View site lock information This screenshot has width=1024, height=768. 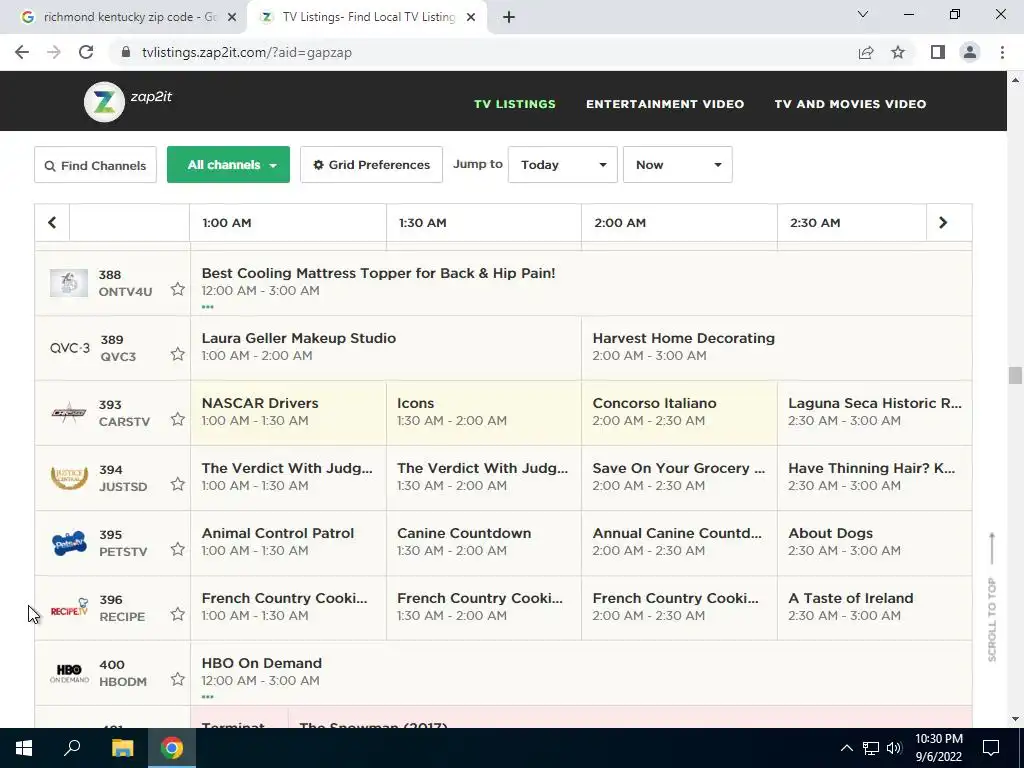coord(126,52)
